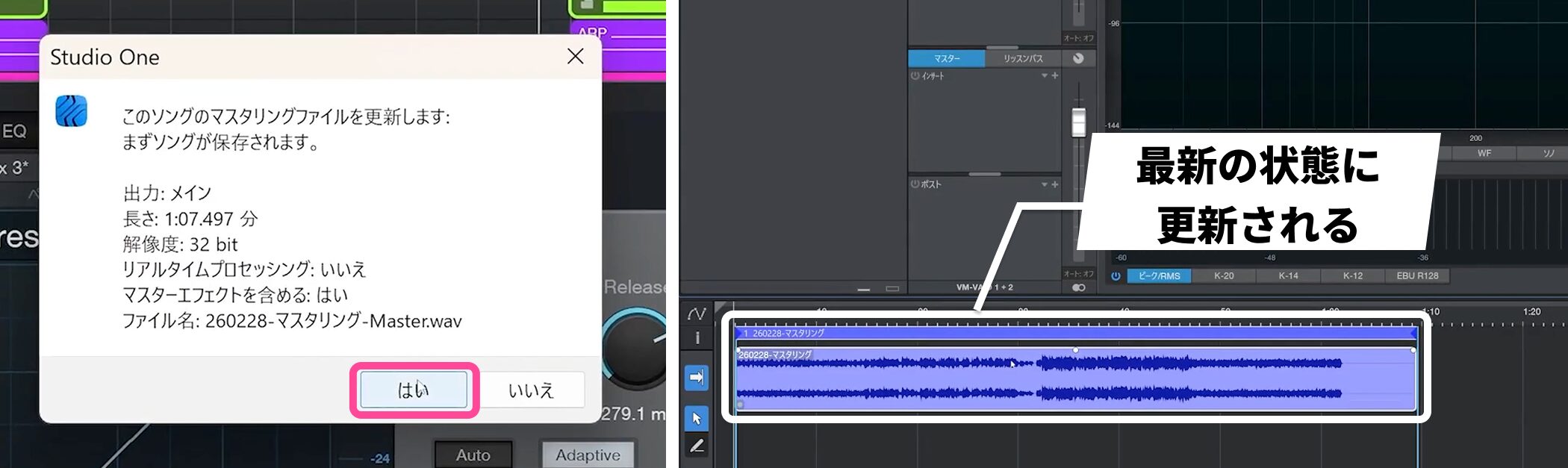Switch to the リッスンバス tab

pyautogui.click(x=1023, y=58)
